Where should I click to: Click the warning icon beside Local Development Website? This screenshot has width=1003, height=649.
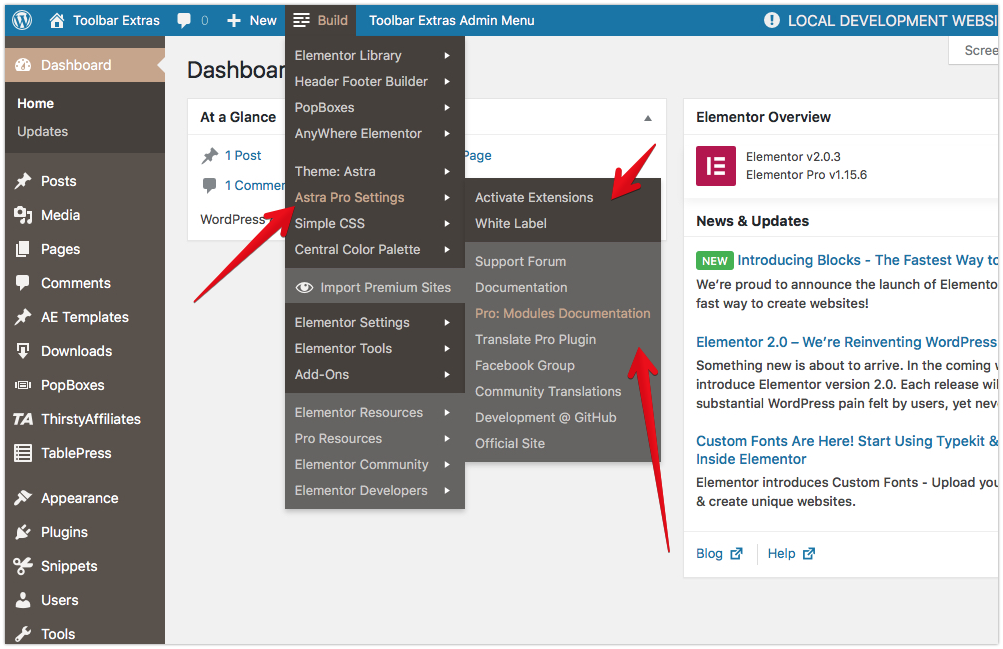pyautogui.click(x=772, y=20)
